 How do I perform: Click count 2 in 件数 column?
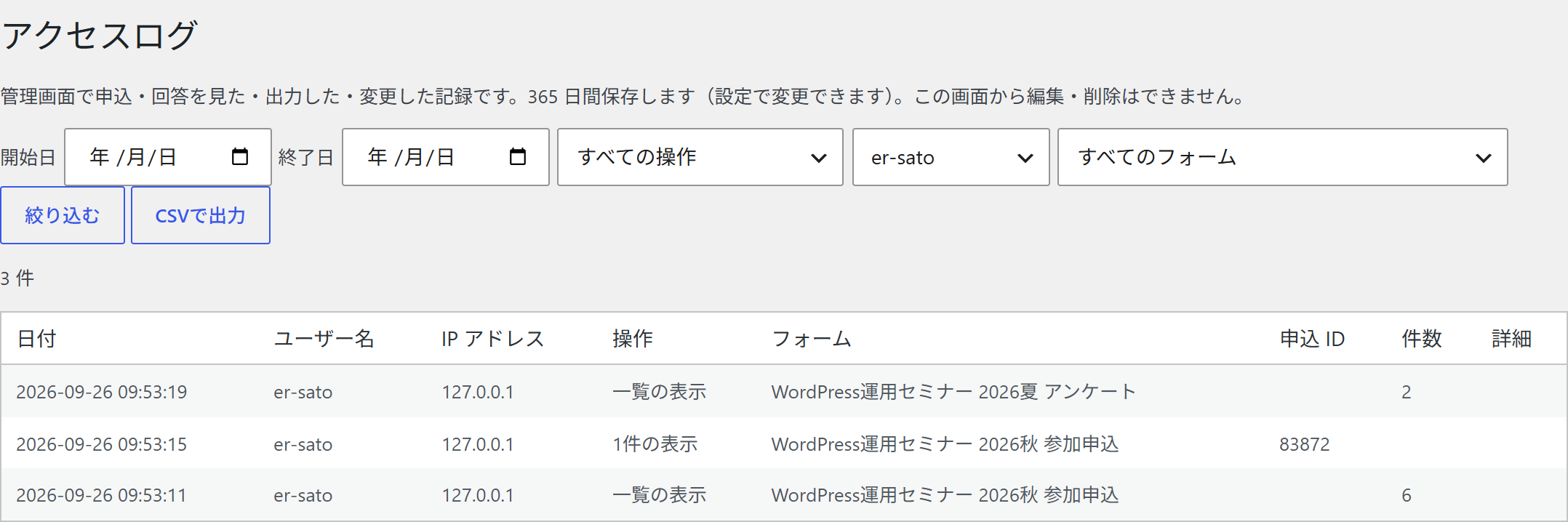(x=1407, y=392)
